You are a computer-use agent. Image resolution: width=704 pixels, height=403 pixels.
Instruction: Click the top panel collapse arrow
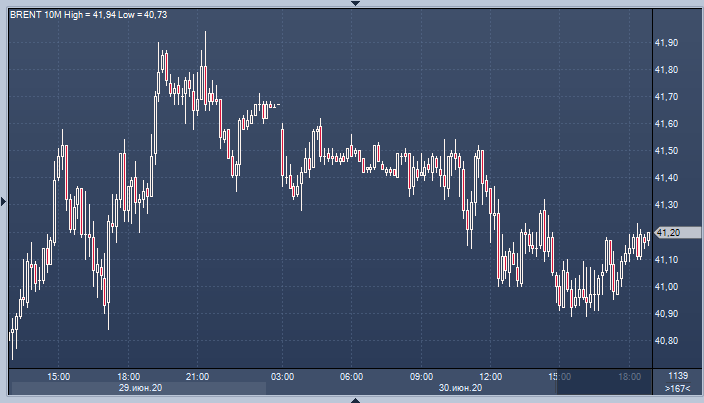(x=353, y=4)
